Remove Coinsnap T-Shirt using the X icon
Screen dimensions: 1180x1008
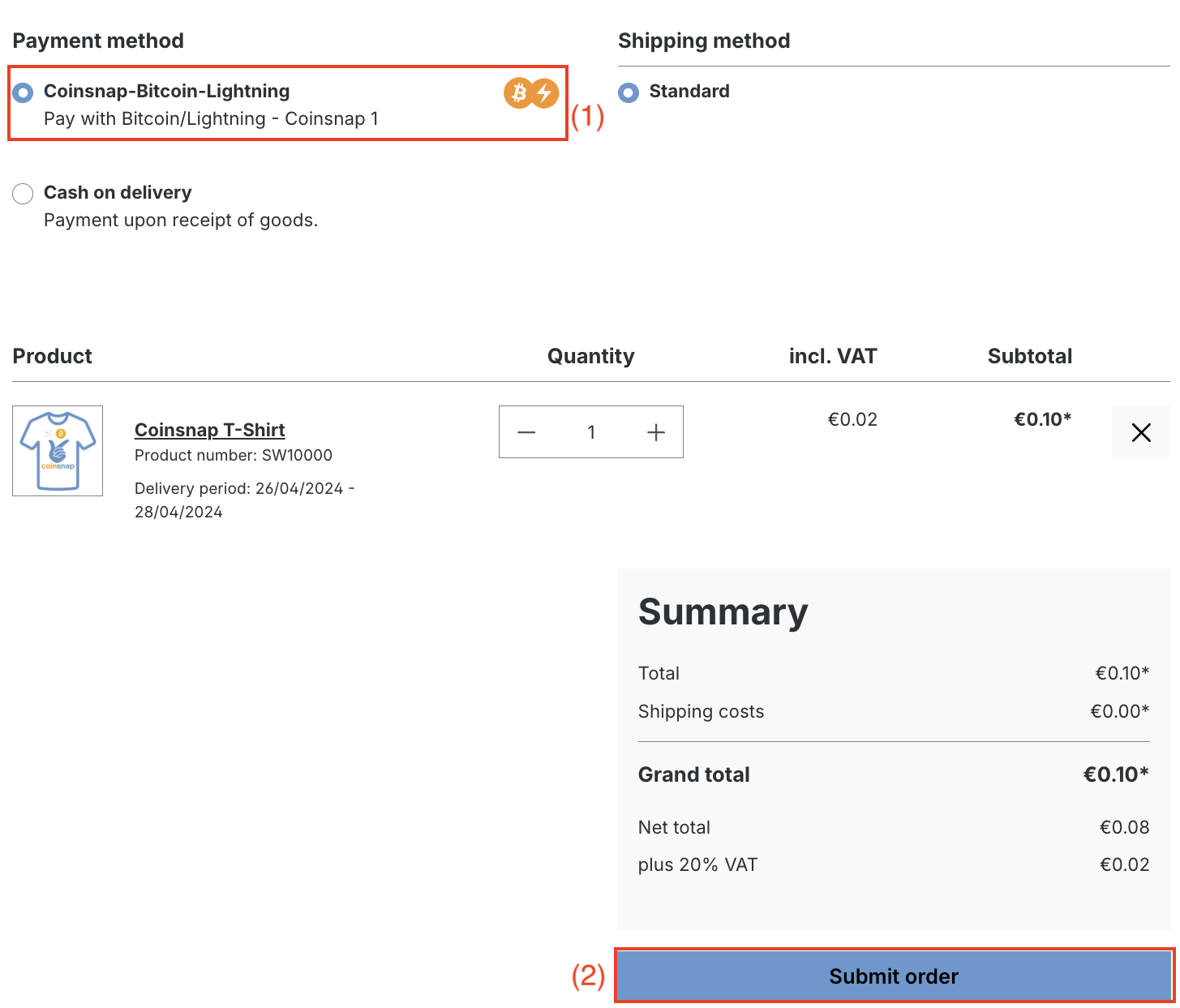pyautogui.click(x=1140, y=432)
